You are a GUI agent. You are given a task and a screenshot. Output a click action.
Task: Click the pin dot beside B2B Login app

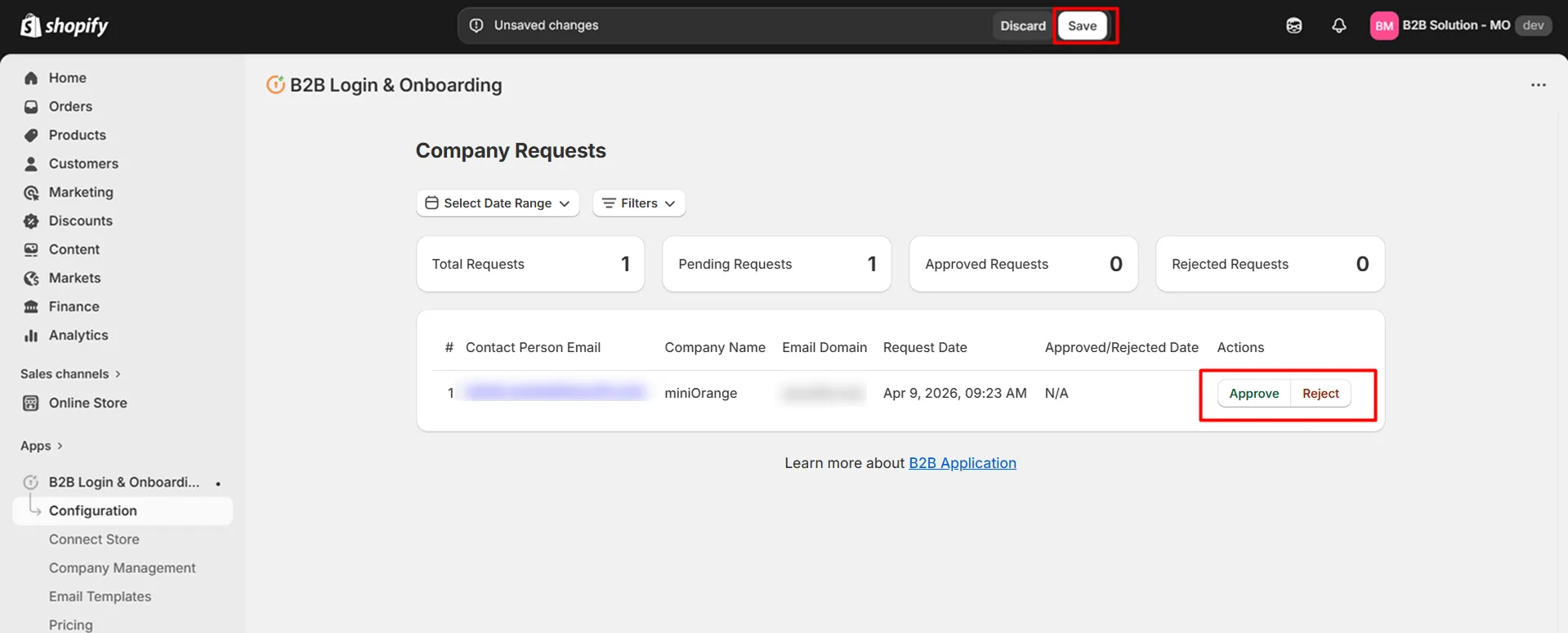(218, 484)
